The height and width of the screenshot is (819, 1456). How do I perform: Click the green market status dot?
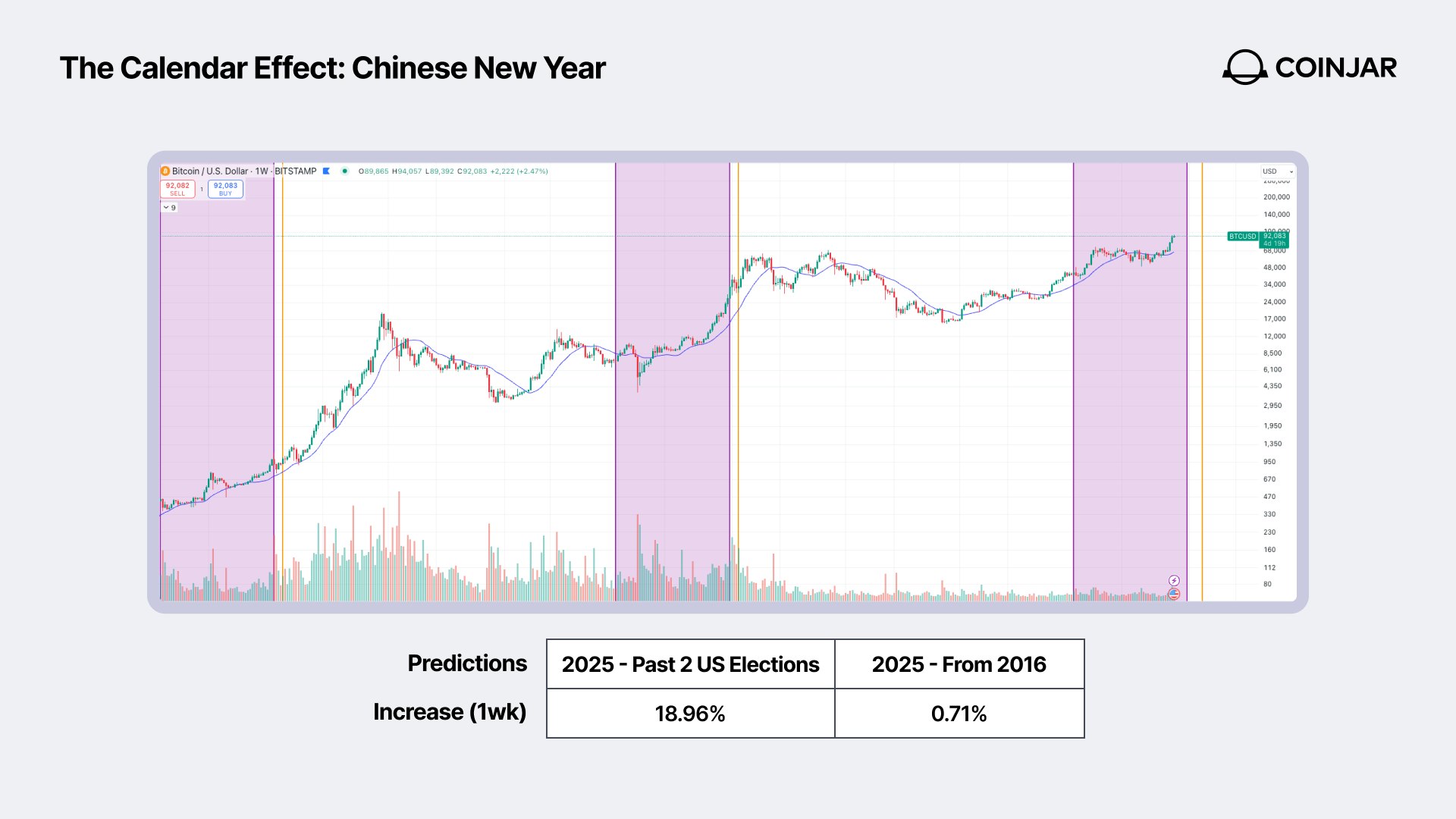345,171
